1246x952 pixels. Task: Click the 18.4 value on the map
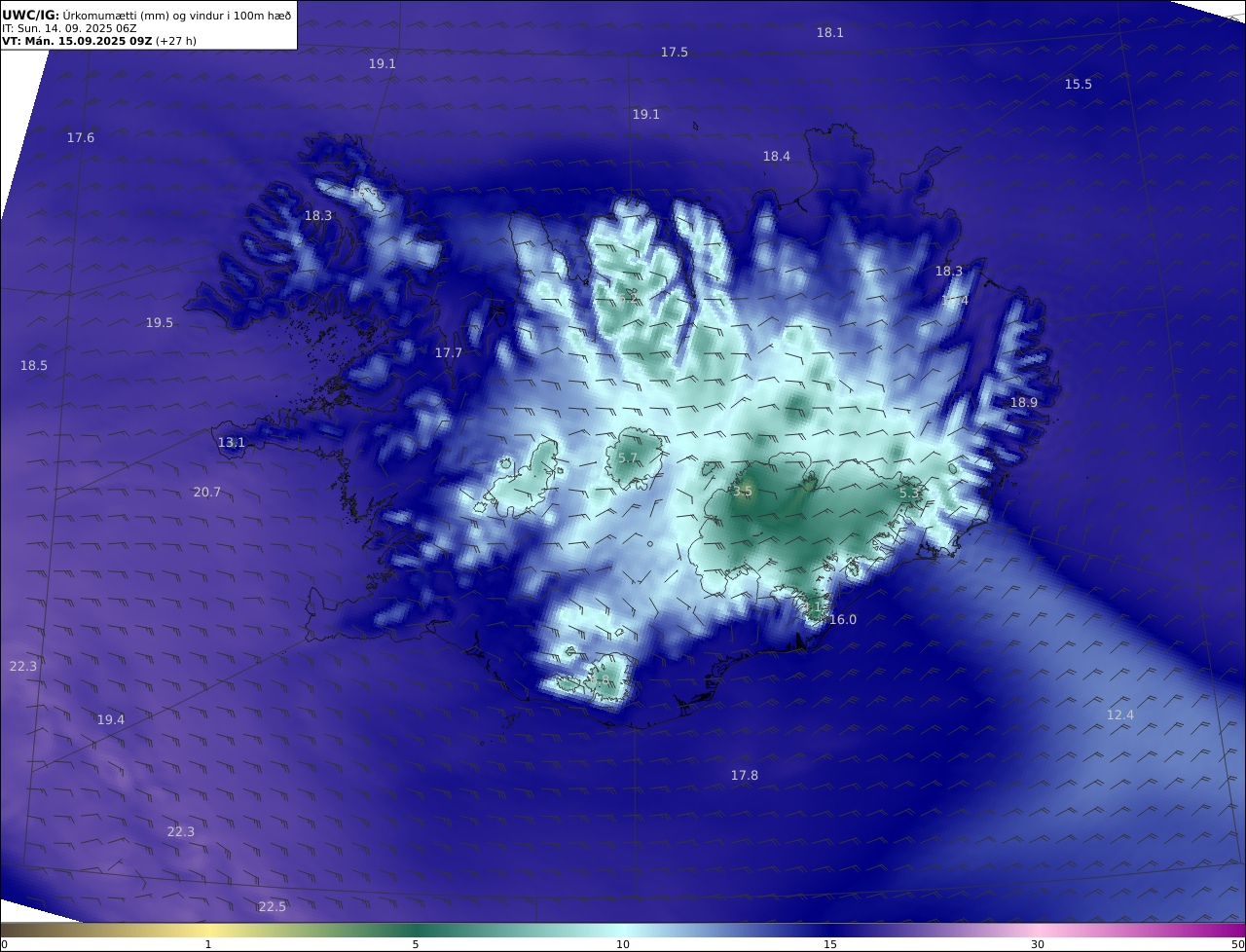[x=776, y=156]
